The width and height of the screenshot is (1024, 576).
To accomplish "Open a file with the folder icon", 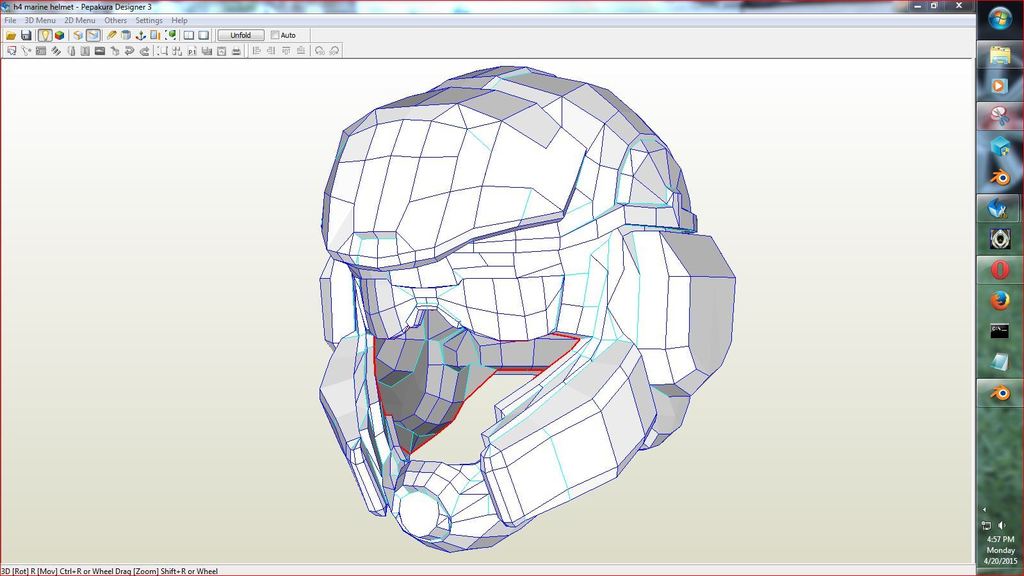I will coord(11,35).
